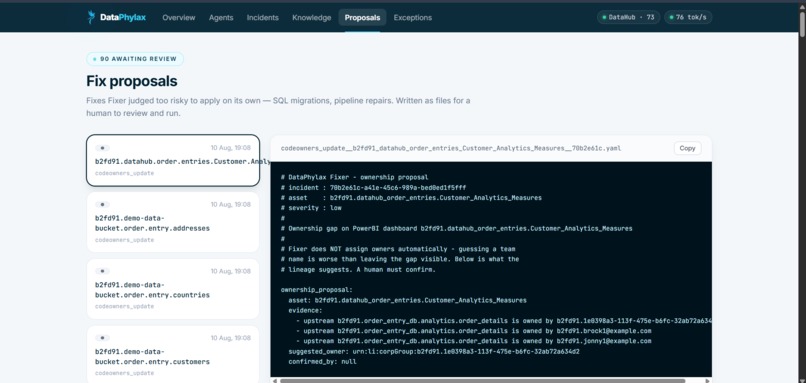The image size is (806, 383).
Task: Select the Proposals tab
Action: (x=362, y=17)
